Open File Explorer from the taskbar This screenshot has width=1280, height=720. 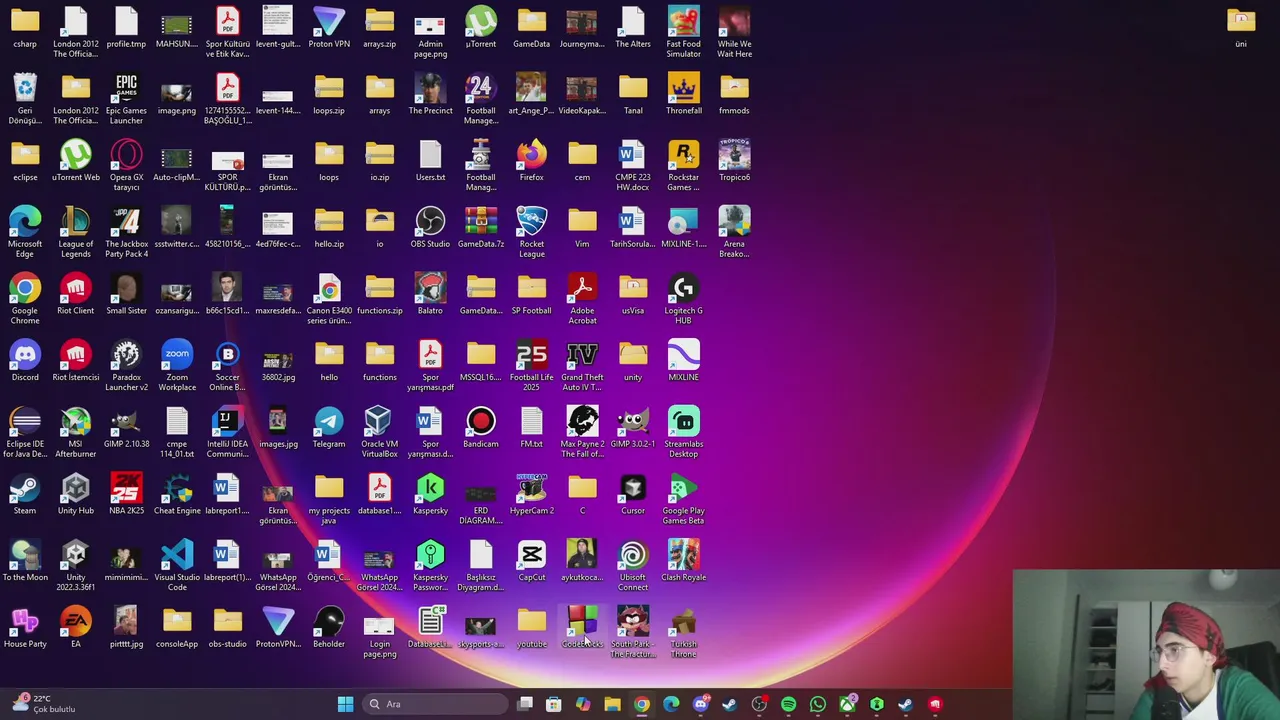612,704
